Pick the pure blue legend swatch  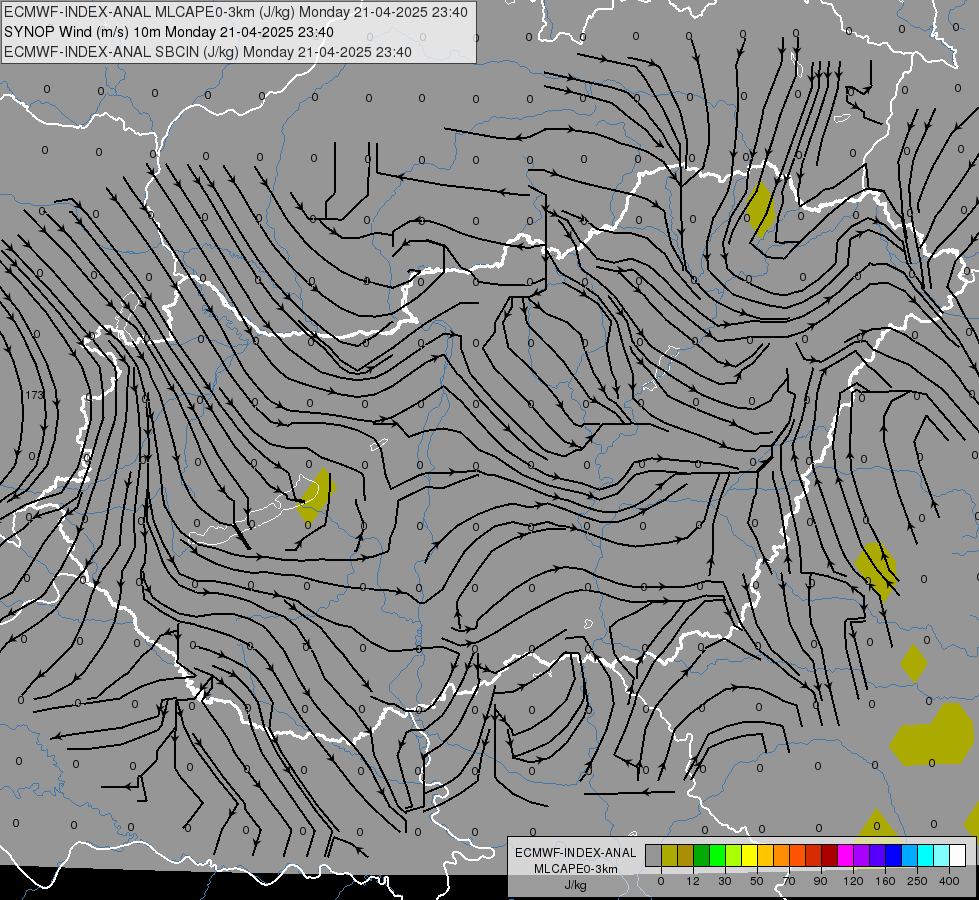tap(894, 855)
